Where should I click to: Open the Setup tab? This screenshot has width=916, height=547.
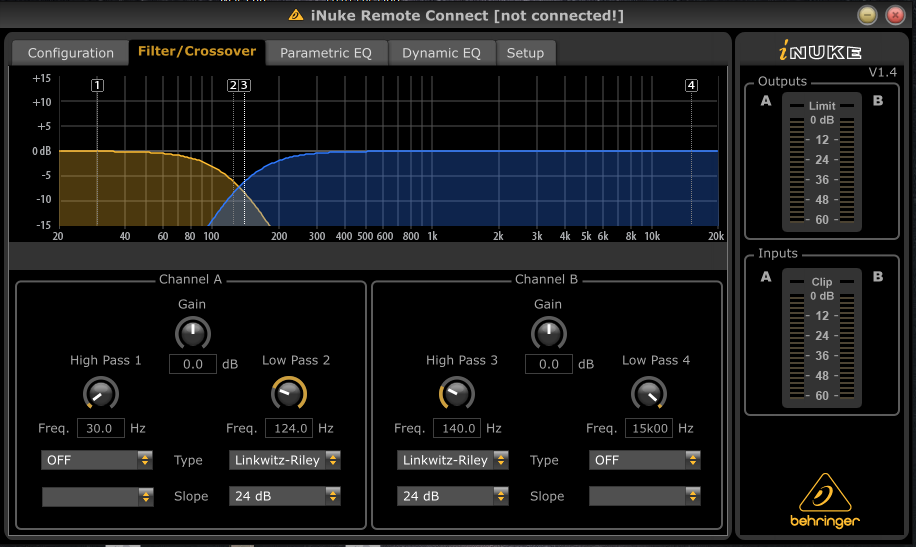[525, 53]
